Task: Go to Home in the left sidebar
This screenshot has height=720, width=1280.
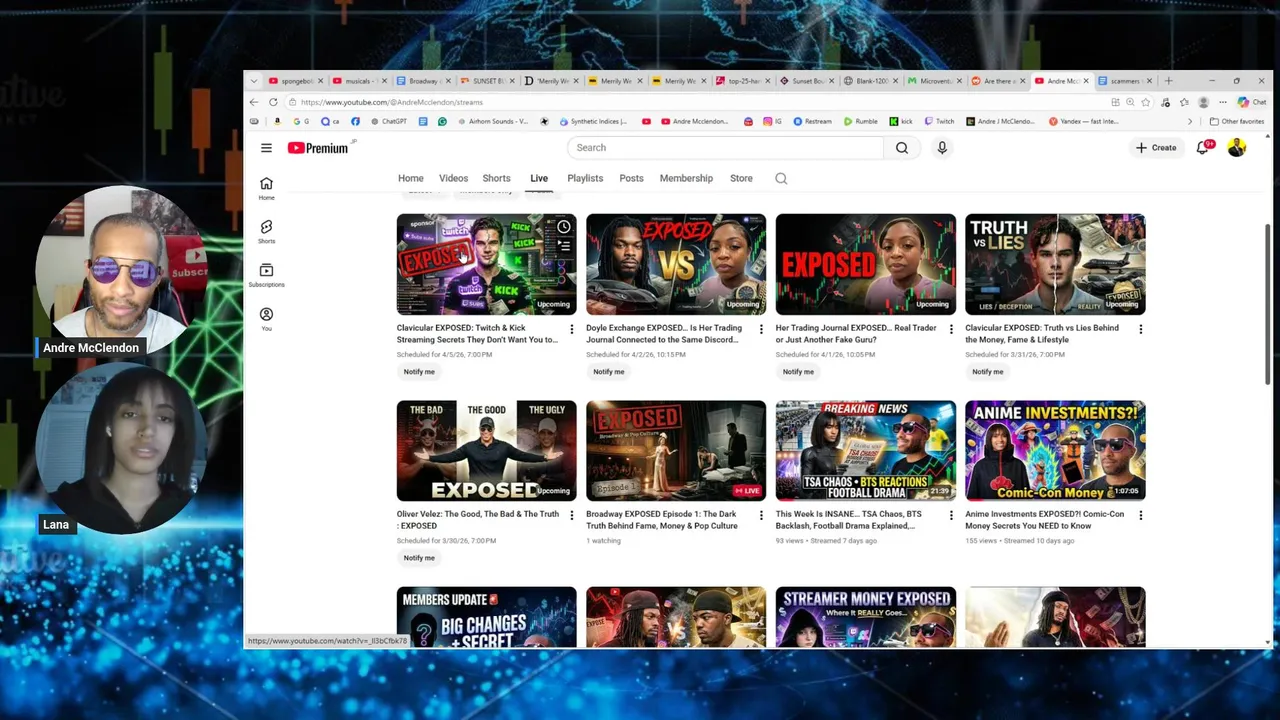Action: coord(266,188)
